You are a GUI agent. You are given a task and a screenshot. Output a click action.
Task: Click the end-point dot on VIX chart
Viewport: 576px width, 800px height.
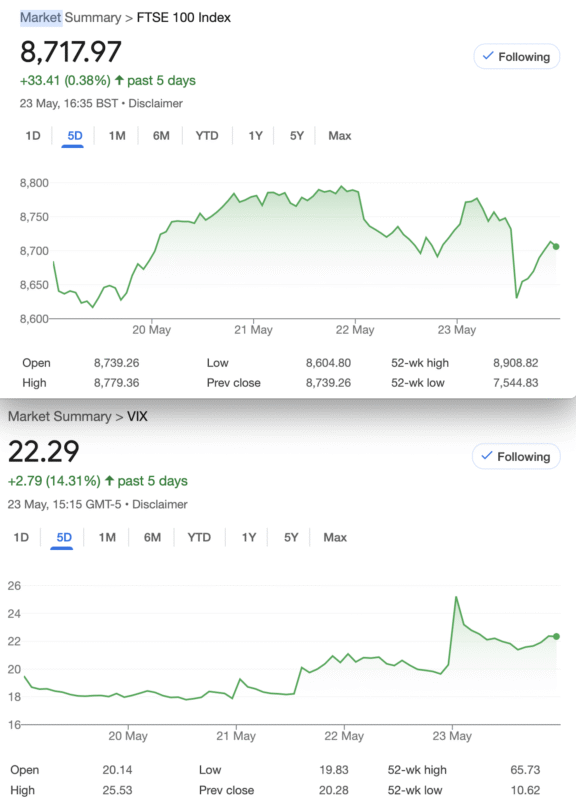click(x=556, y=636)
